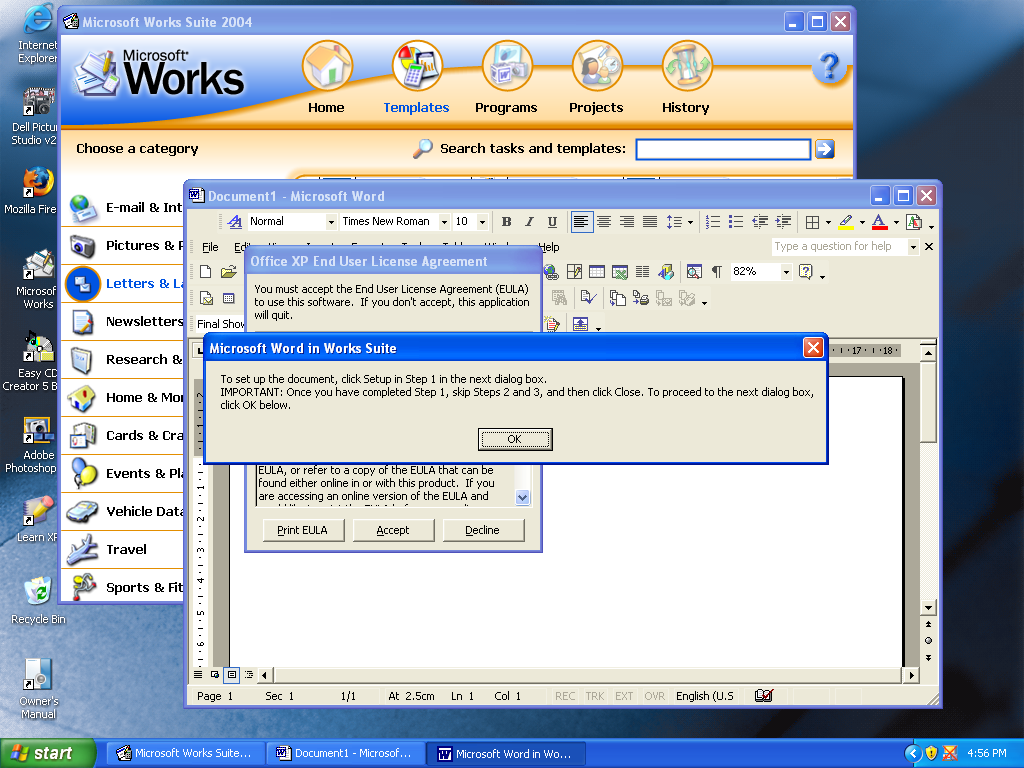Click the Works search go arrow button
The image size is (1024, 768).
[825, 150]
